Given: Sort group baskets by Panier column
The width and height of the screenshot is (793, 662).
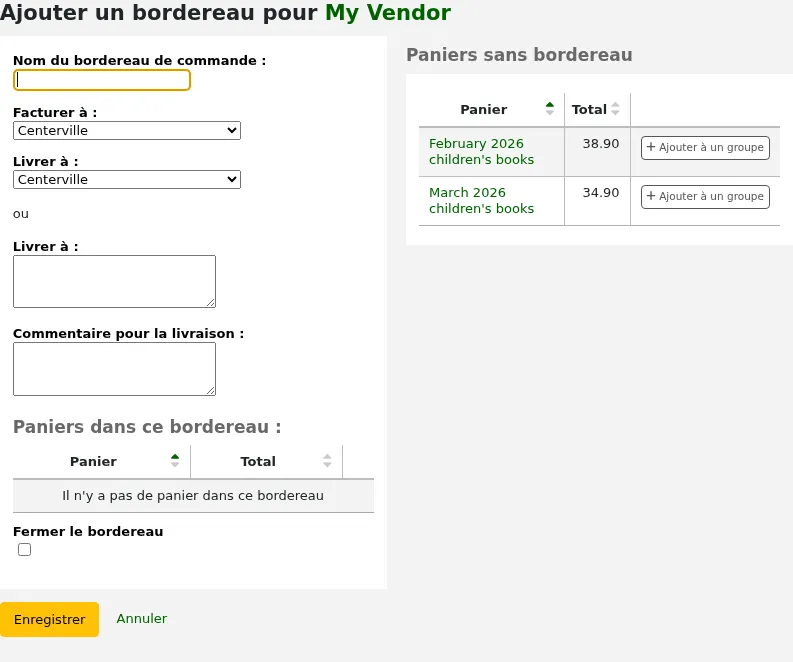Looking at the screenshot, I should [x=102, y=461].
